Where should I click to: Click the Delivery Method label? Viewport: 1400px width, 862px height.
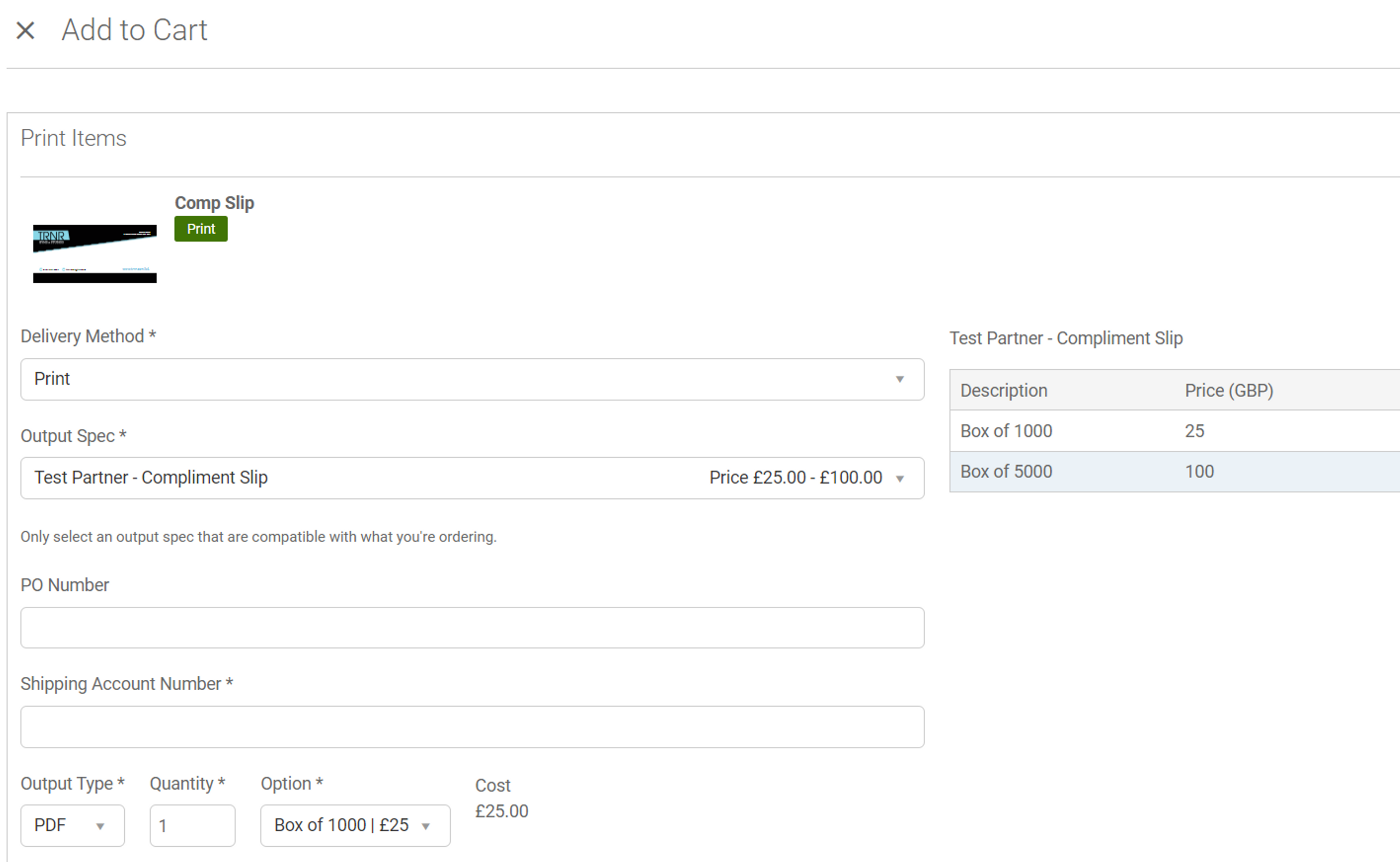click(x=88, y=336)
